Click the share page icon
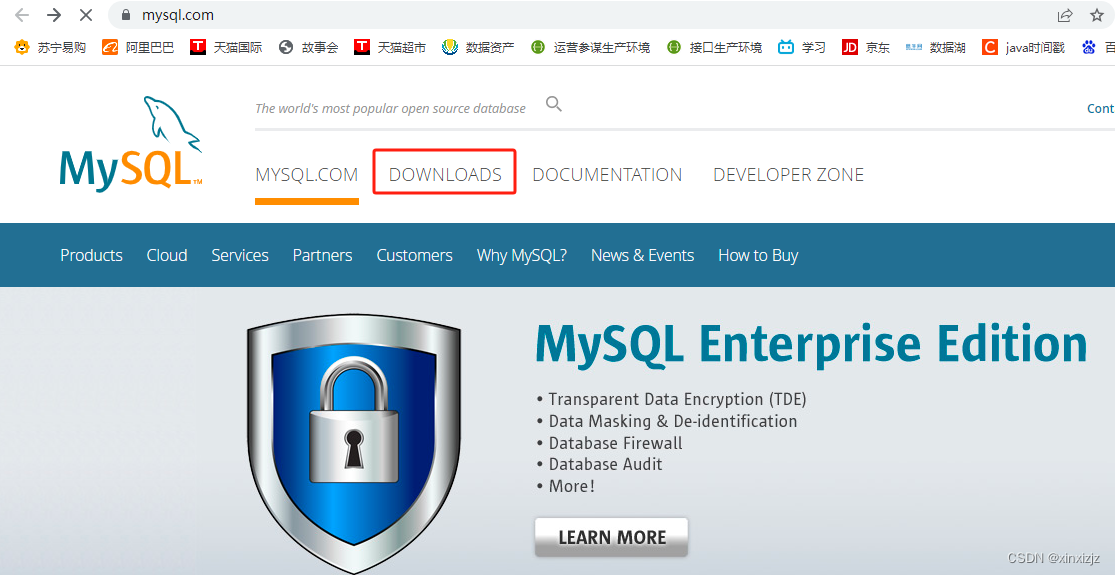The image size is (1115, 575). click(x=1065, y=15)
